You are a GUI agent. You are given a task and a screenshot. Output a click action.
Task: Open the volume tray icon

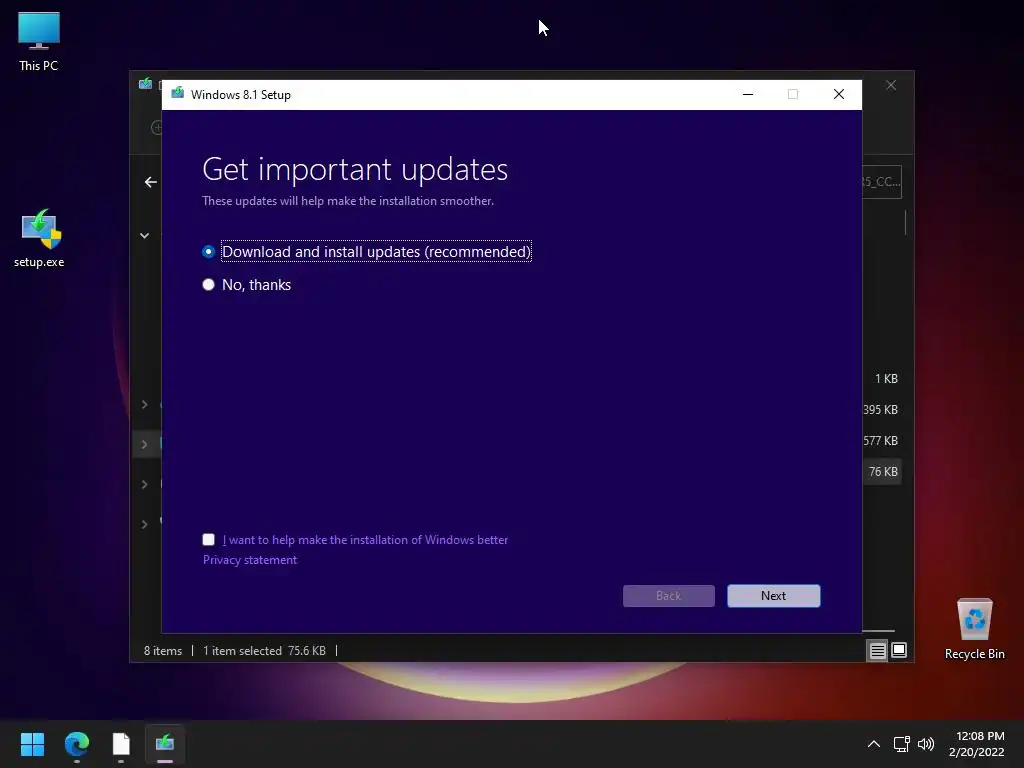[925, 744]
